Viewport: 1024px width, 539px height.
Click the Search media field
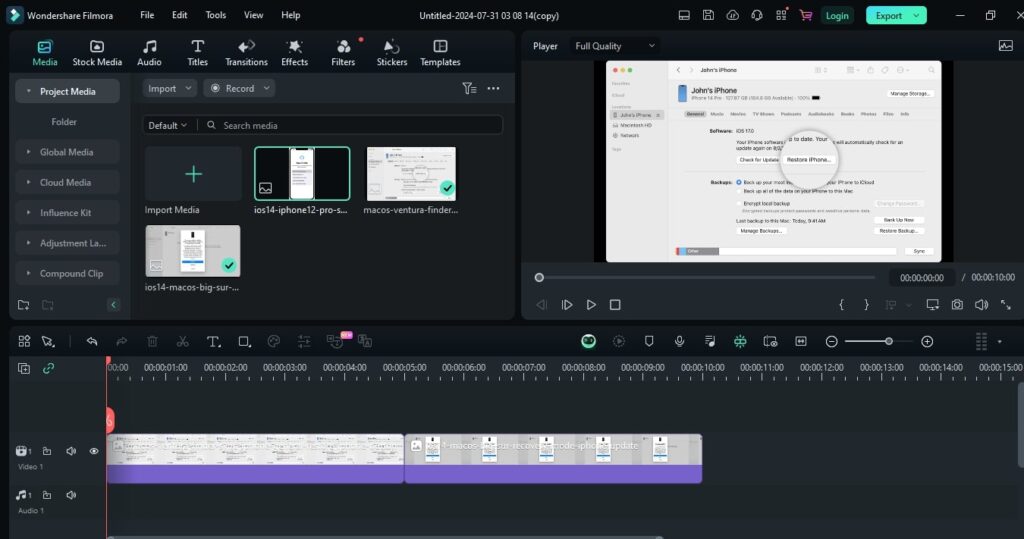[x=353, y=125]
